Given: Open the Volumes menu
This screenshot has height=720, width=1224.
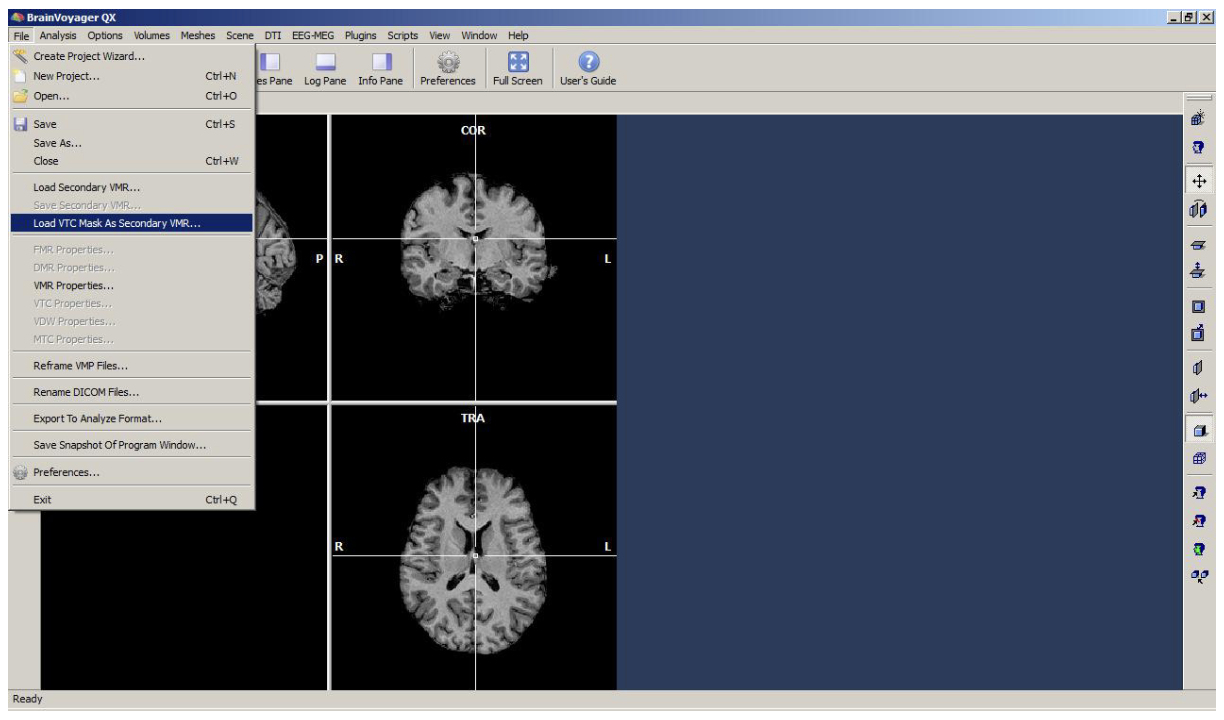Looking at the screenshot, I should 152,36.
